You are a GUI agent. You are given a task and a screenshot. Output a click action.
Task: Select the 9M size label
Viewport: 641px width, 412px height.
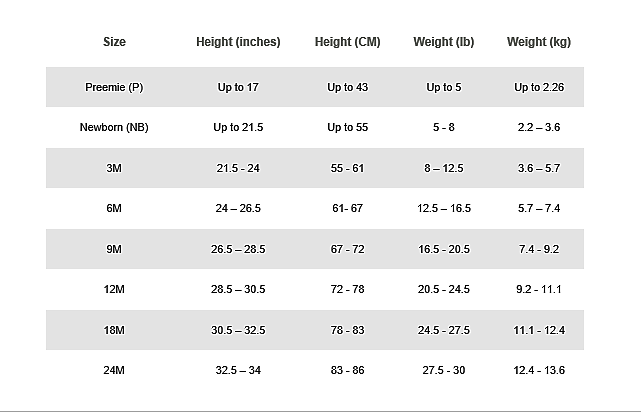[114, 249]
